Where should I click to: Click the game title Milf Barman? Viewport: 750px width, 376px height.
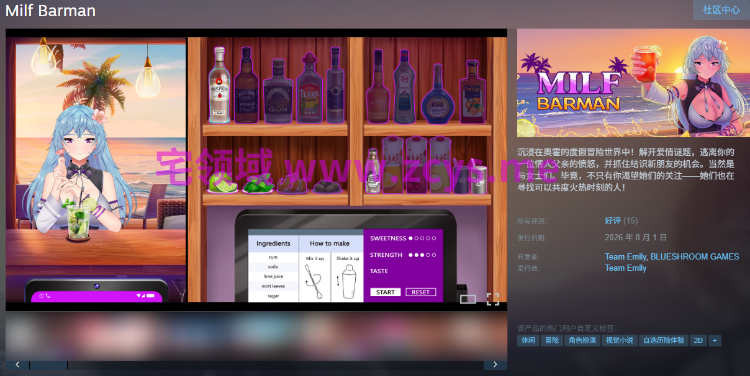pyautogui.click(x=50, y=11)
